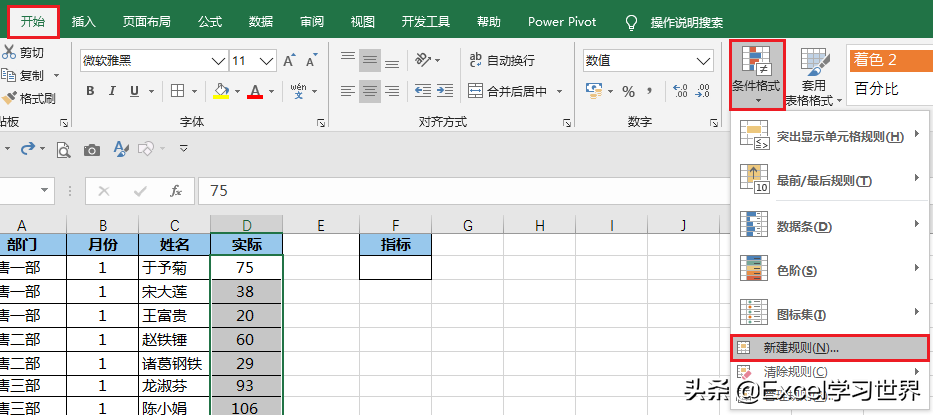Click the formula bar showing 75
The height and width of the screenshot is (415, 933).
coord(464,191)
